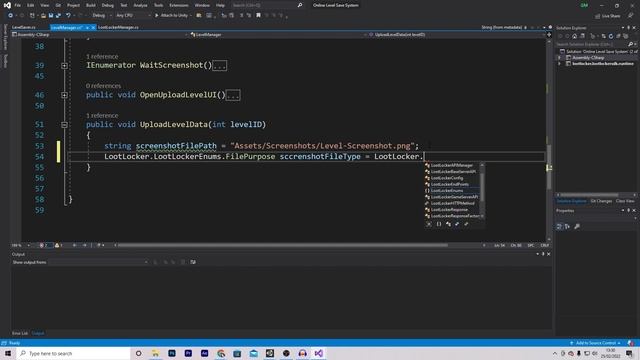Image resolution: width=640 pixels, height=360 pixels.
Task: Click the Navigate Backward toolbar icon
Action: (10, 16)
